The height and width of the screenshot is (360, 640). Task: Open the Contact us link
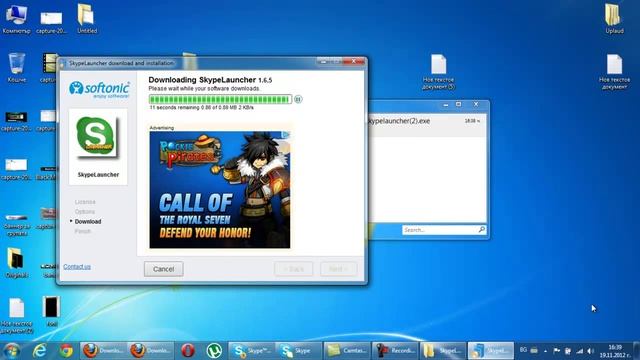(77, 267)
